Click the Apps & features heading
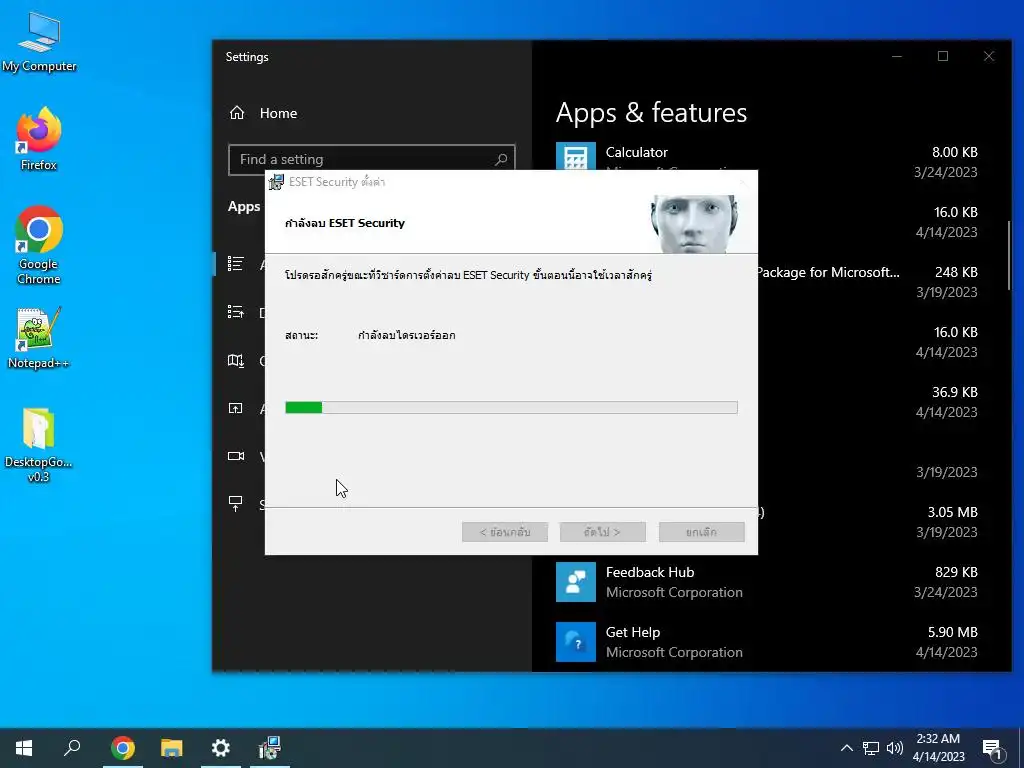1024x768 pixels. (651, 113)
